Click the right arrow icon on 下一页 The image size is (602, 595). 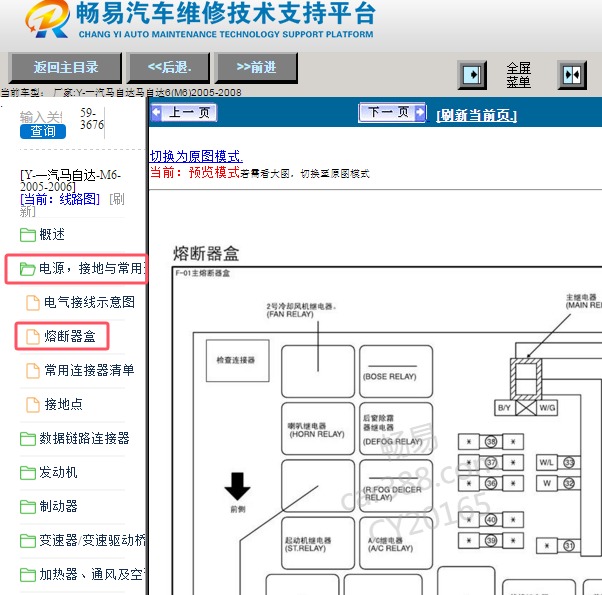(x=420, y=112)
